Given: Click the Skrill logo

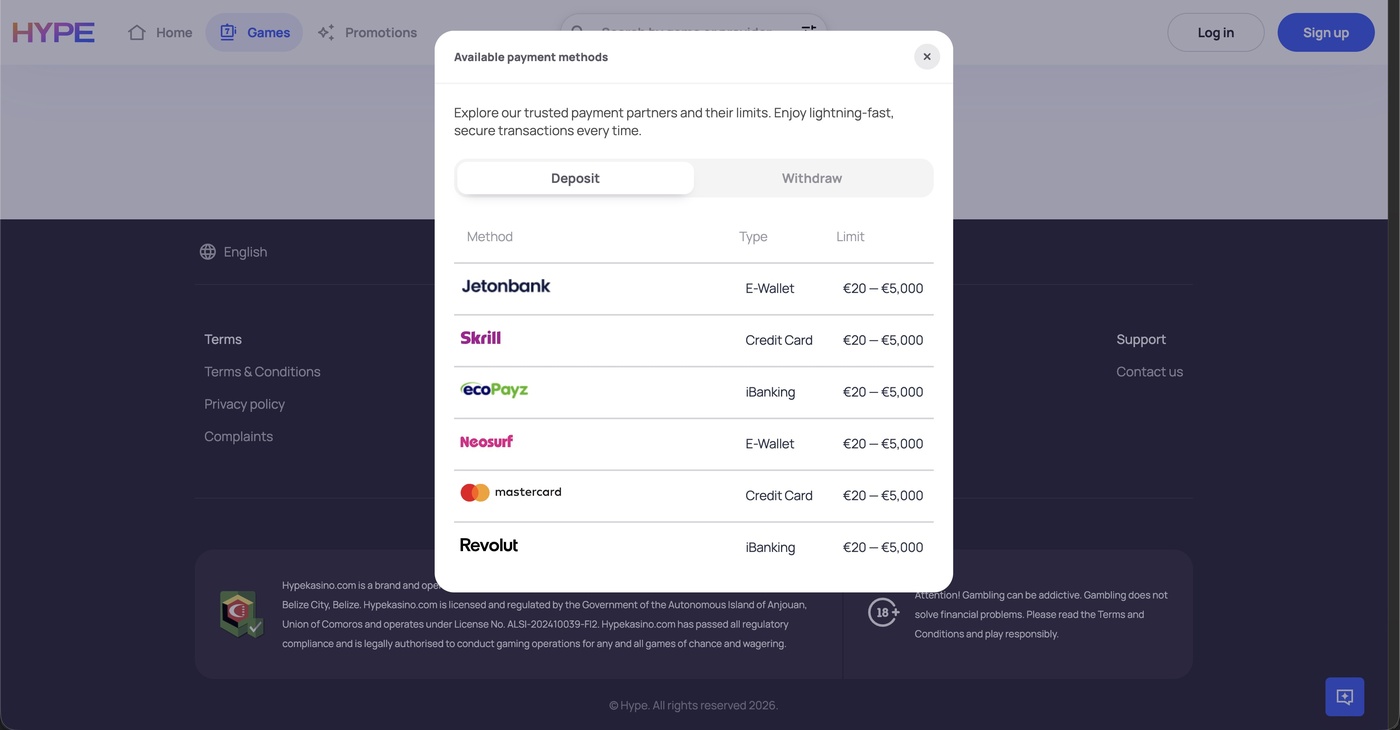Looking at the screenshot, I should [x=481, y=338].
